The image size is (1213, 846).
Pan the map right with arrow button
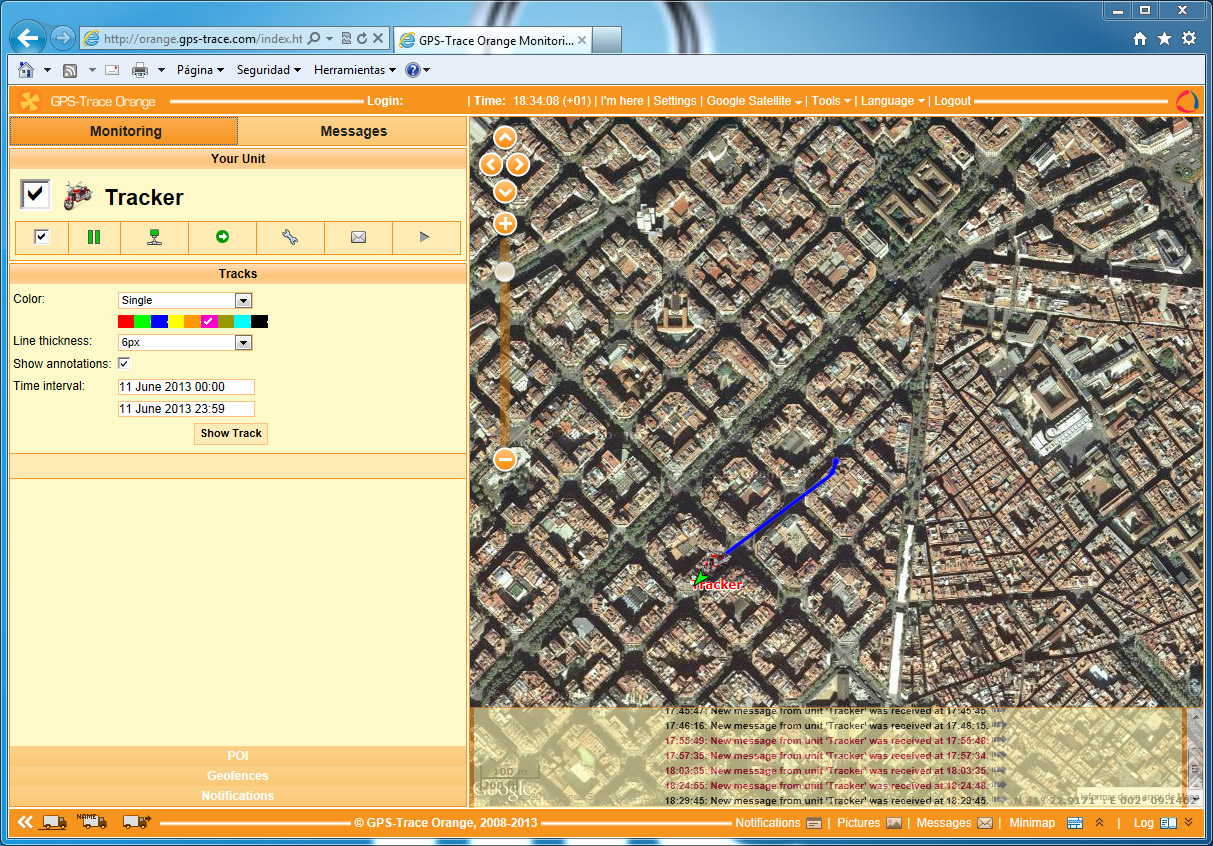[x=518, y=164]
